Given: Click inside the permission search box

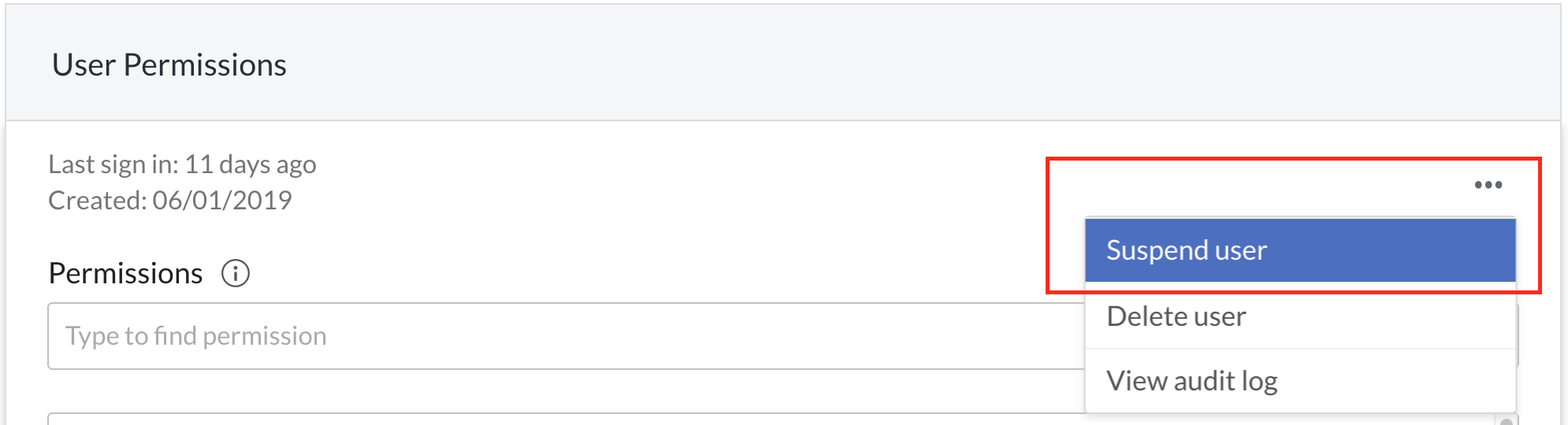Looking at the screenshot, I should 566,336.
